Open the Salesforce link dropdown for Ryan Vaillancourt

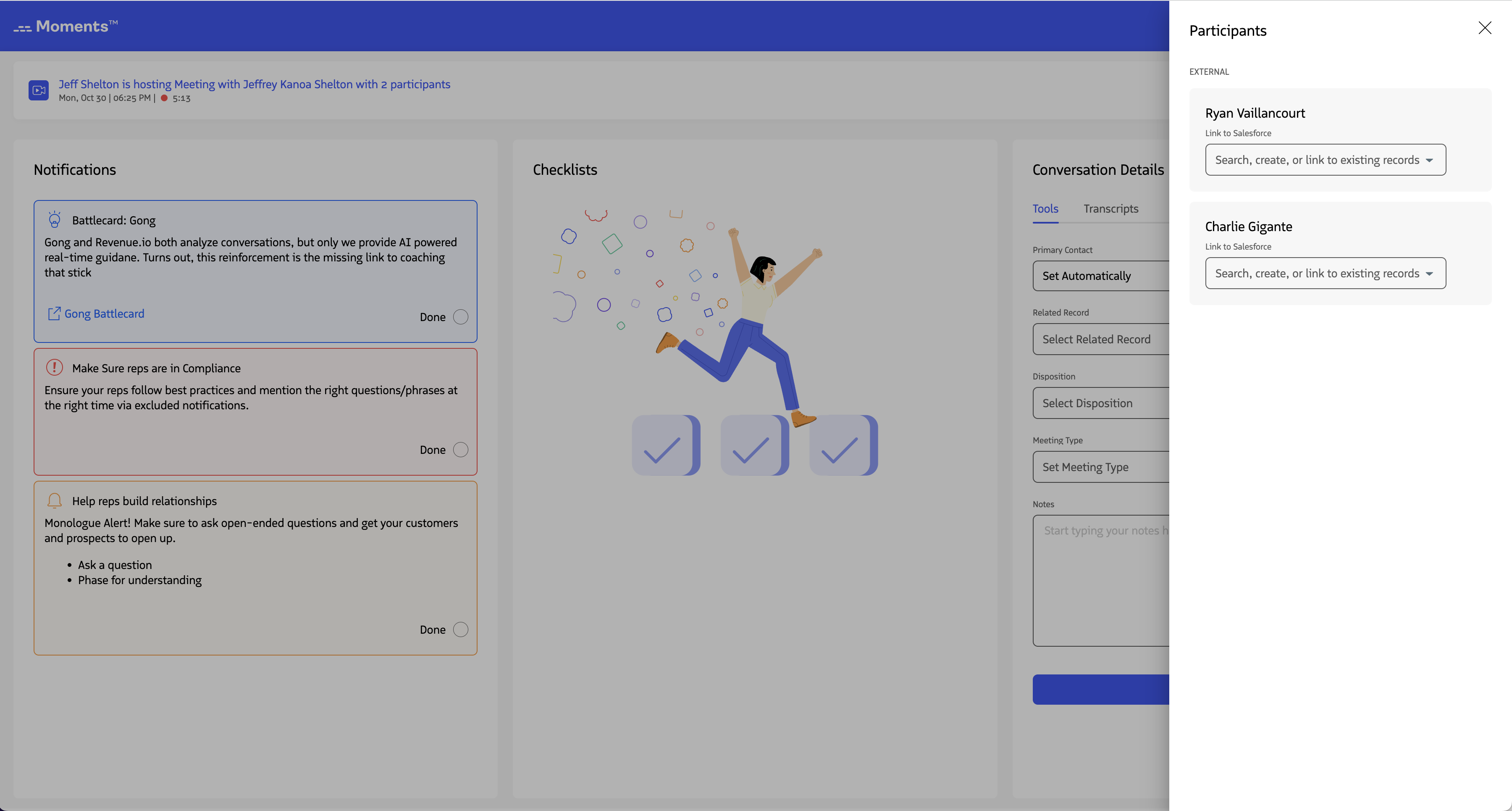pyautogui.click(x=1325, y=160)
